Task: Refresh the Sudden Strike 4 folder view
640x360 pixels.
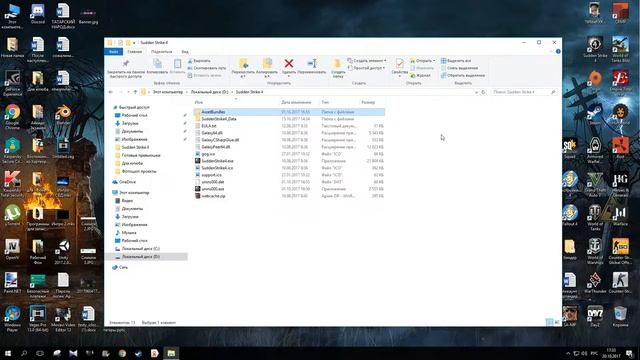Action: click(483, 92)
